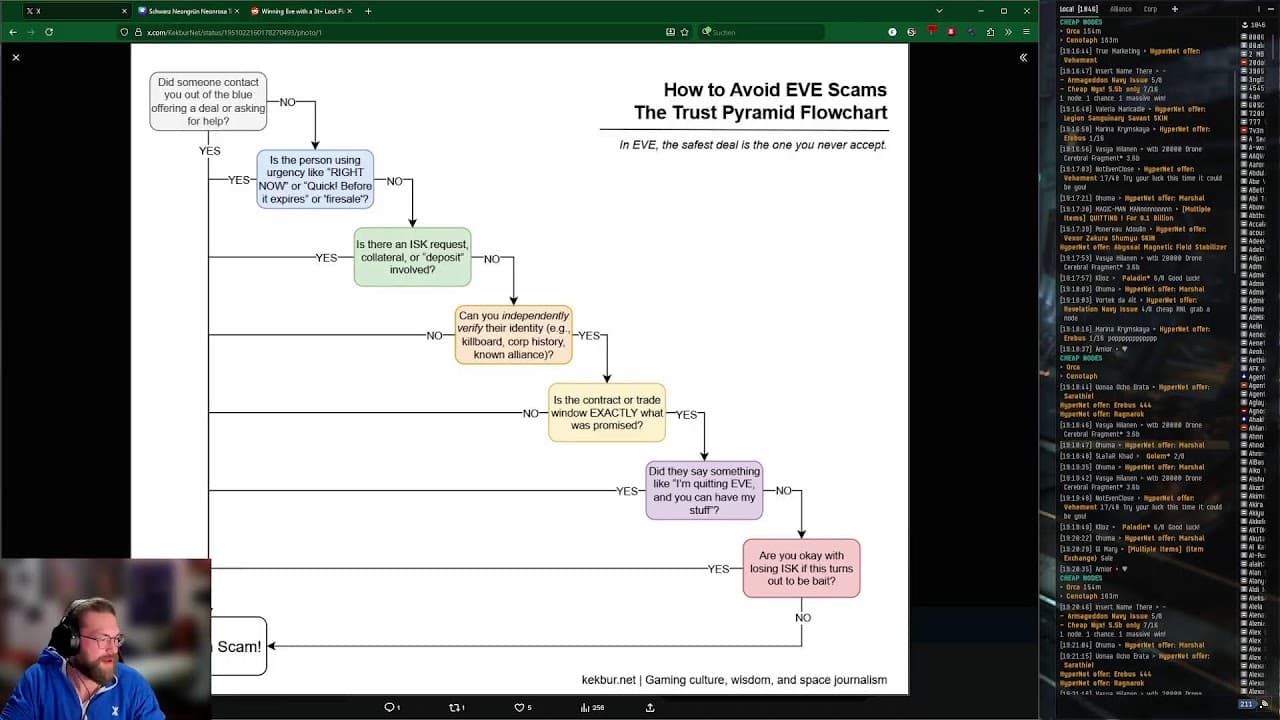
Task: Go back with the browser back arrow
Action: pos(12,32)
